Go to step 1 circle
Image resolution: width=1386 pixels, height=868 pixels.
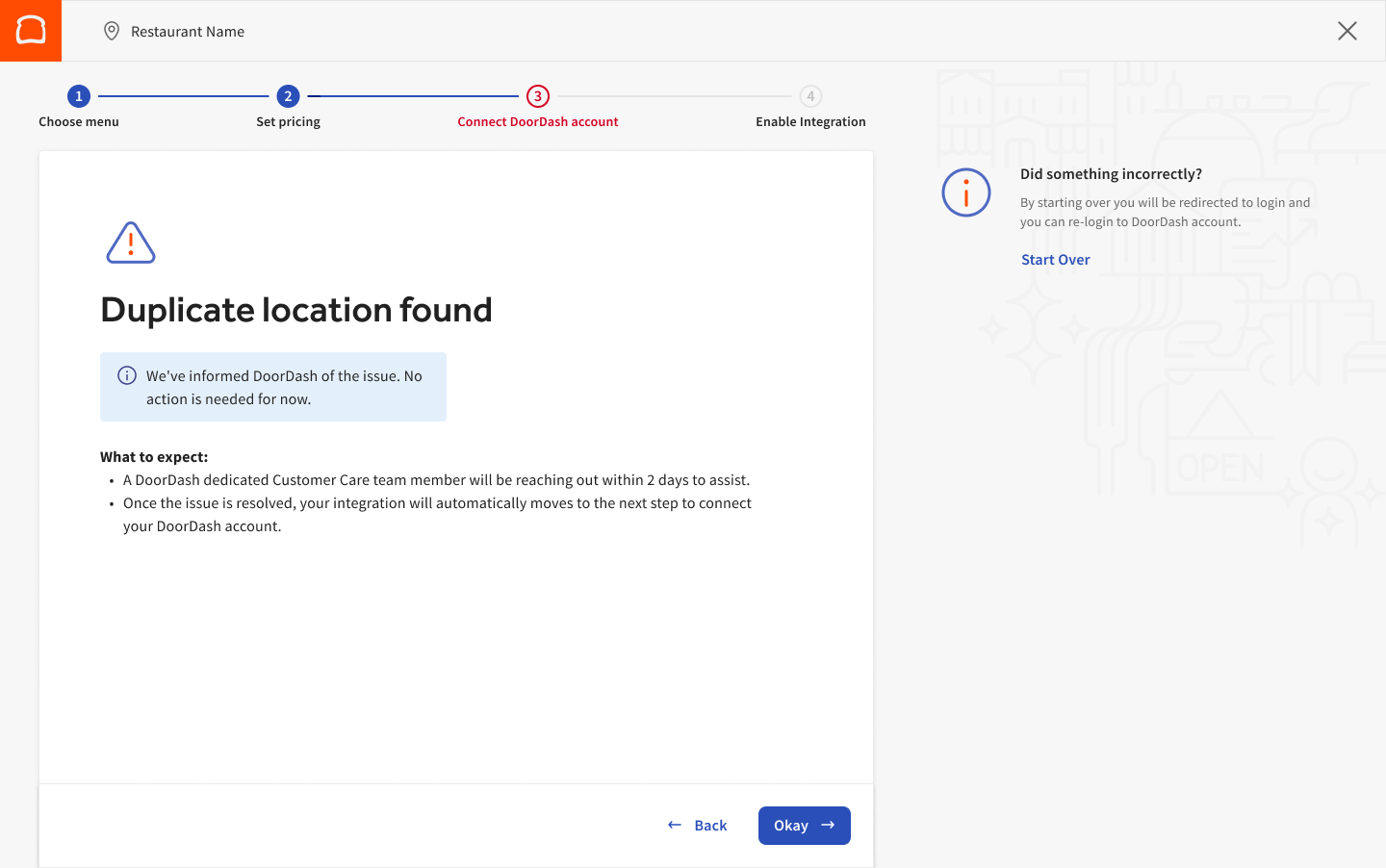click(79, 96)
